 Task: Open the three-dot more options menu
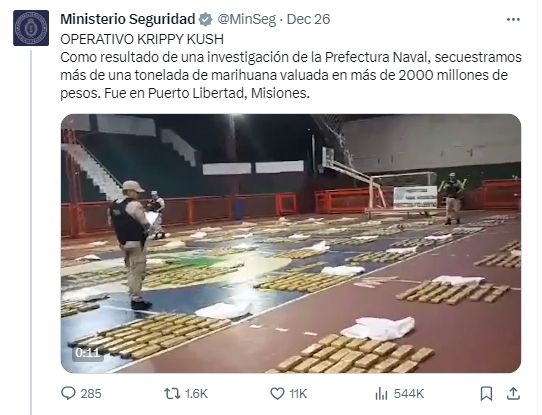pyautogui.click(x=513, y=19)
